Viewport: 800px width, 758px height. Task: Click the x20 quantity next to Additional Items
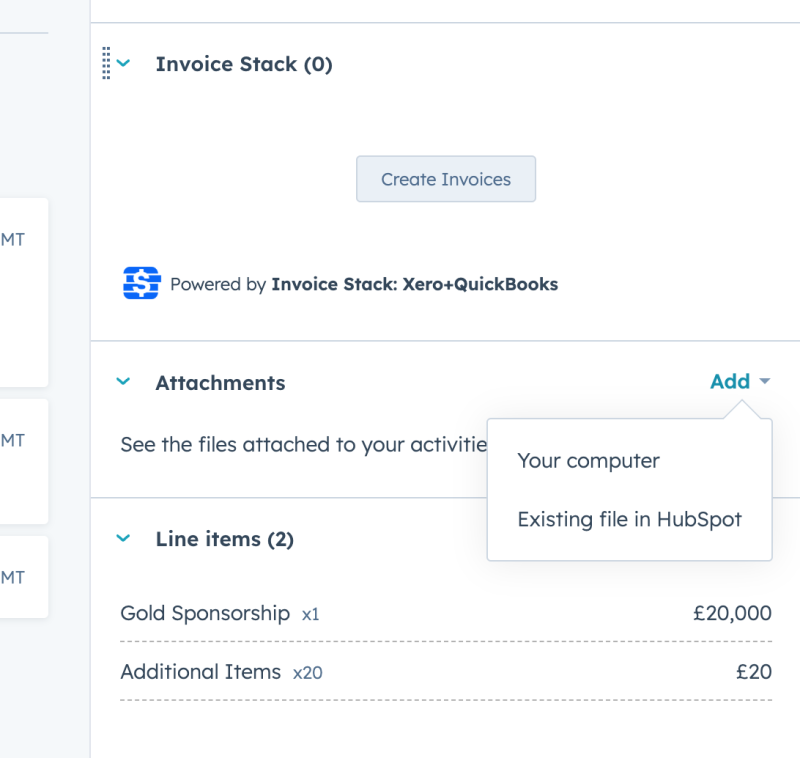tap(307, 673)
